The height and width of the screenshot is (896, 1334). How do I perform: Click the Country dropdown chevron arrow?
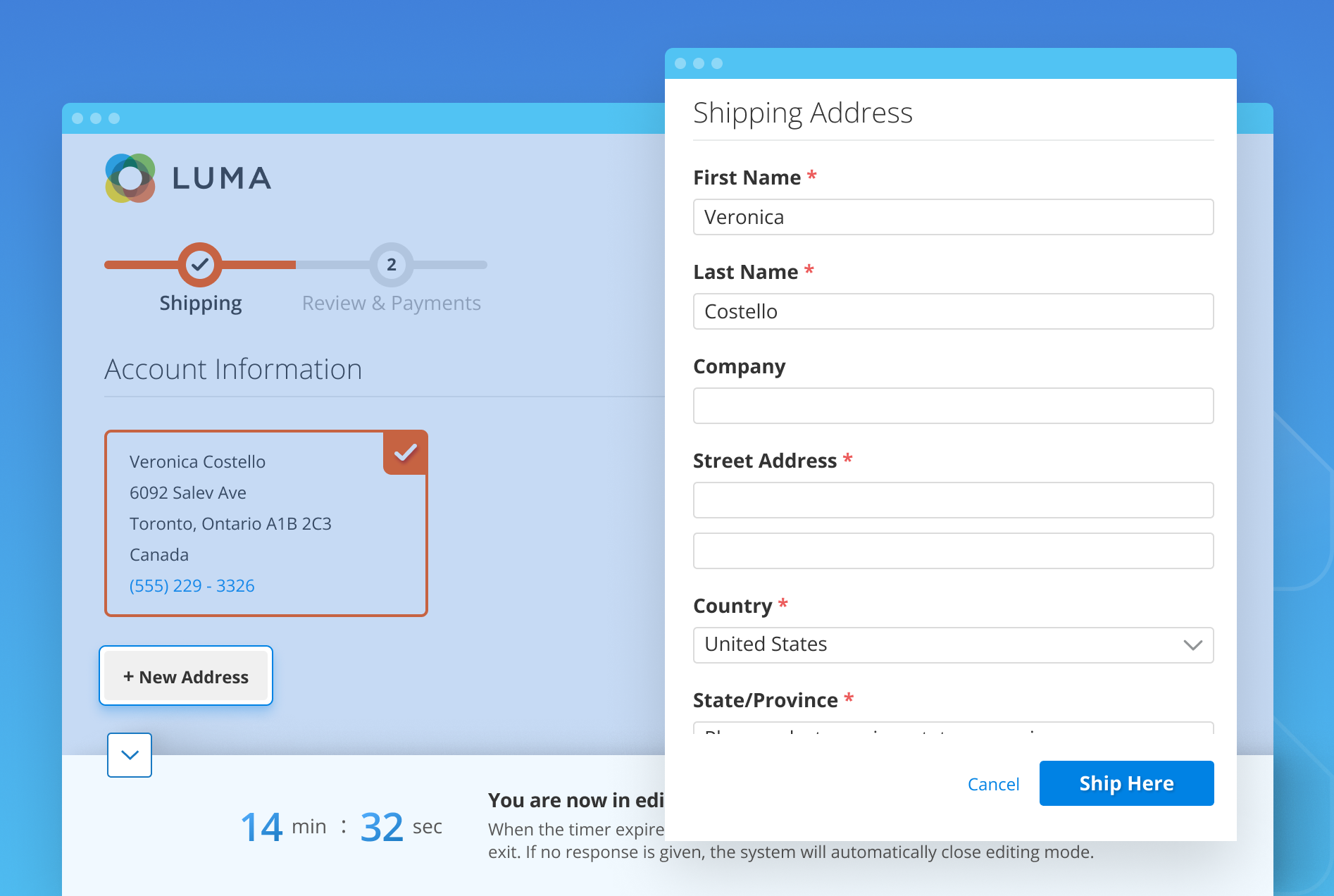[x=1192, y=645]
